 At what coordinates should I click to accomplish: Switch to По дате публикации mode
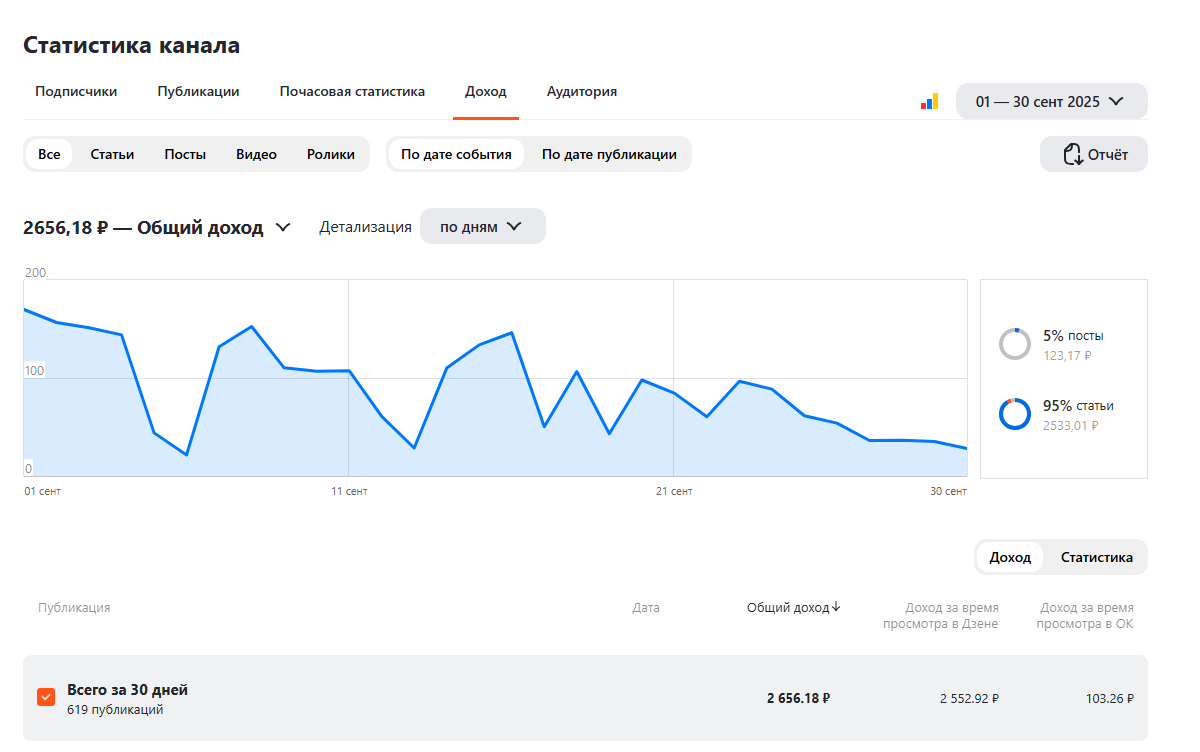[x=609, y=154]
